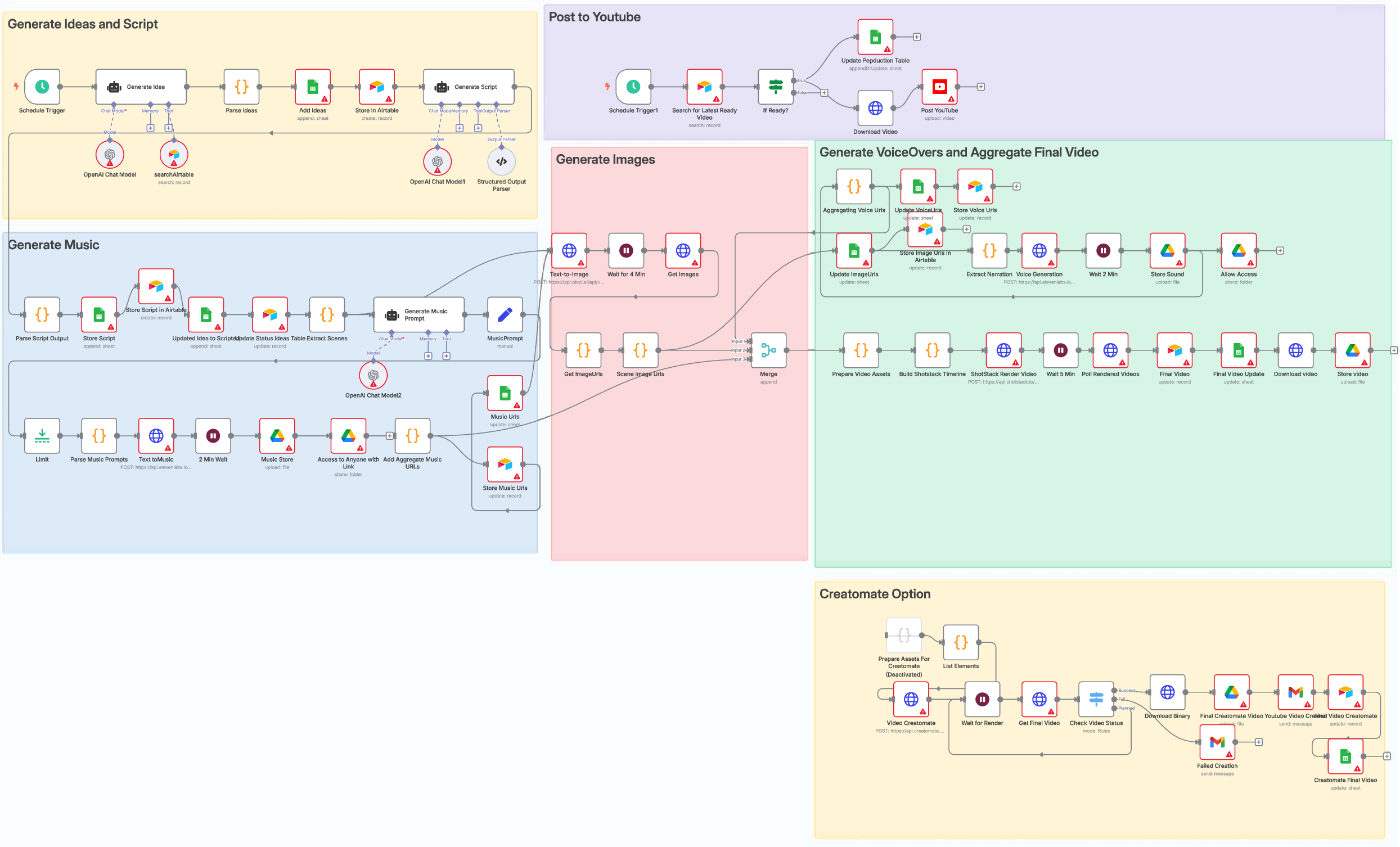
Task: Open the Generate Idea agent node
Action: coord(141,87)
